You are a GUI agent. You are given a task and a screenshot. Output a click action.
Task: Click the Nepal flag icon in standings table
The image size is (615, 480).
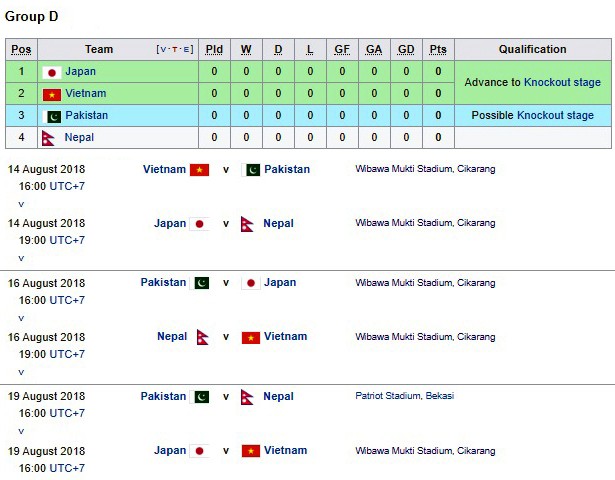pos(48,138)
